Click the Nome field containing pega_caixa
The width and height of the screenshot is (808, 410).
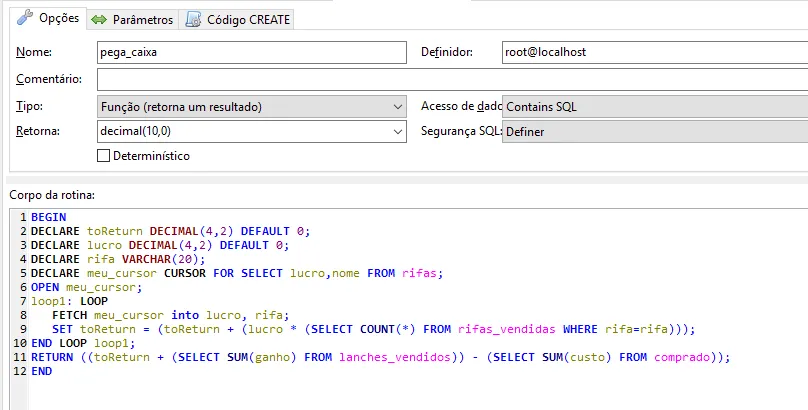click(x=252, y=53)
